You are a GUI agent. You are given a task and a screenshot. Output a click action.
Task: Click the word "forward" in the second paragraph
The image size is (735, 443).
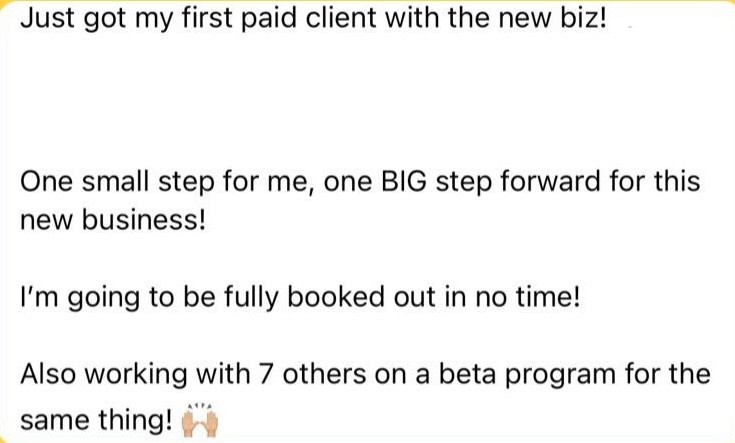click(x=550, y=181)
